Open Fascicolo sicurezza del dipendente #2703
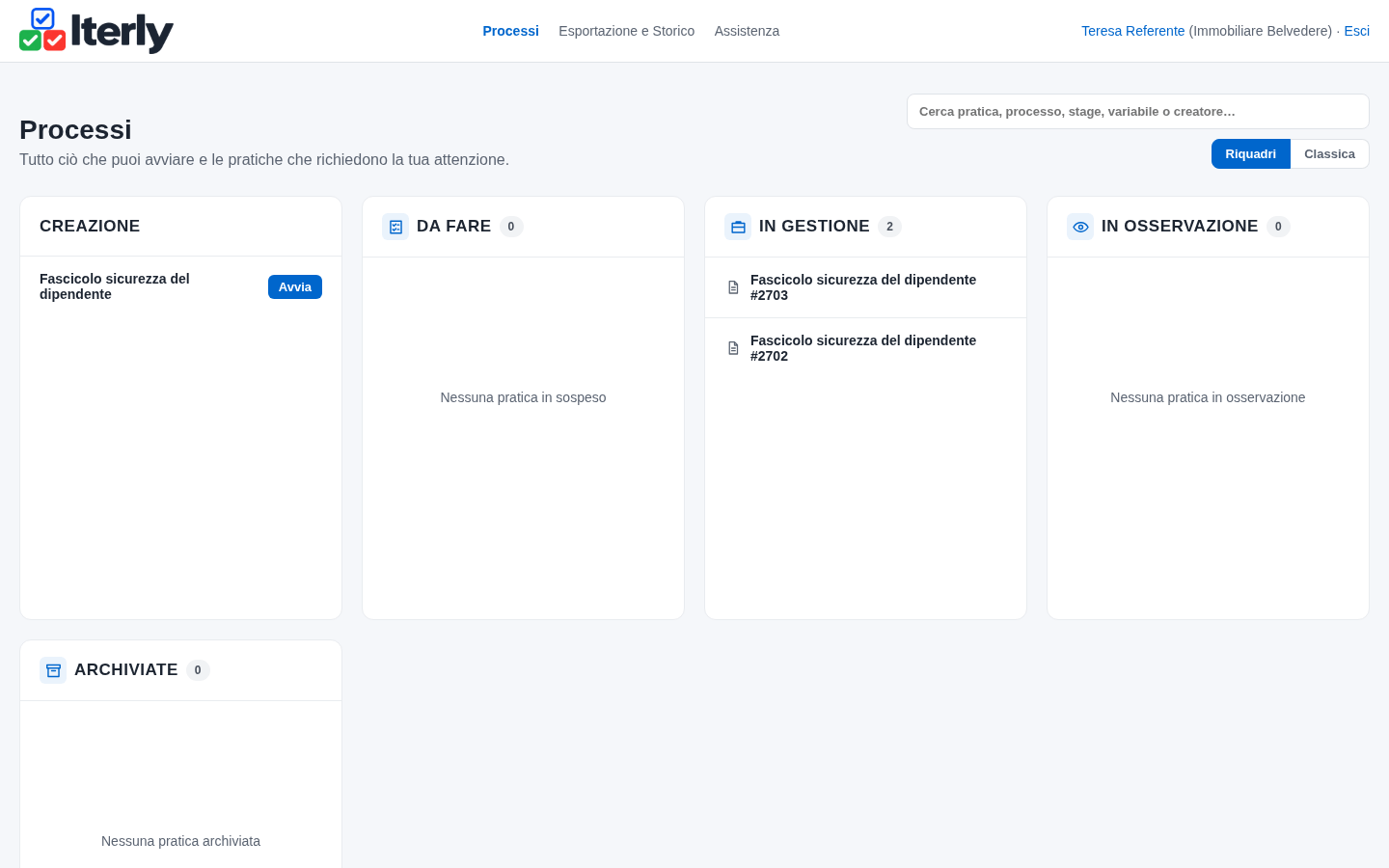The width and height of the screenshot is (1389, 868). pos(865,287)
